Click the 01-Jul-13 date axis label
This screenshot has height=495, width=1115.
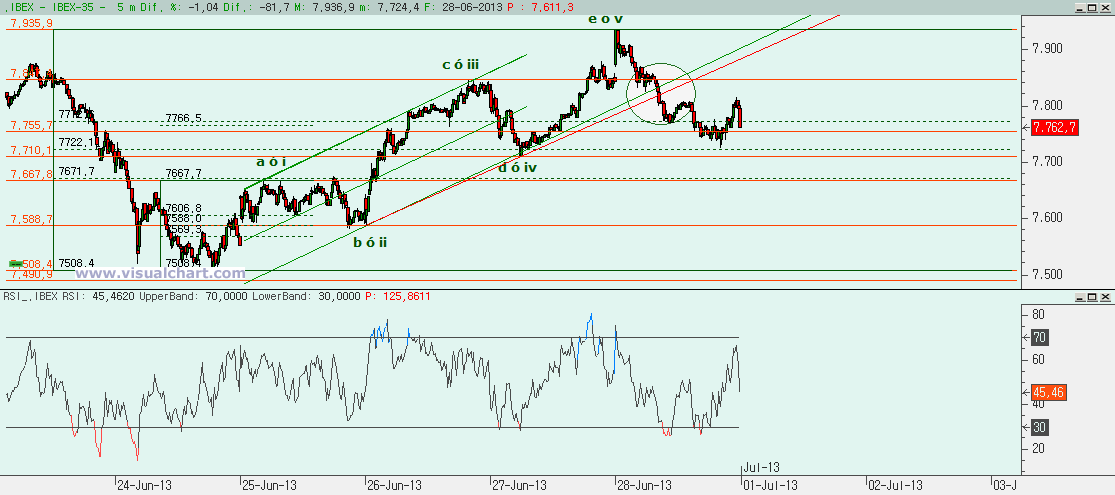[x=769, y=485]
